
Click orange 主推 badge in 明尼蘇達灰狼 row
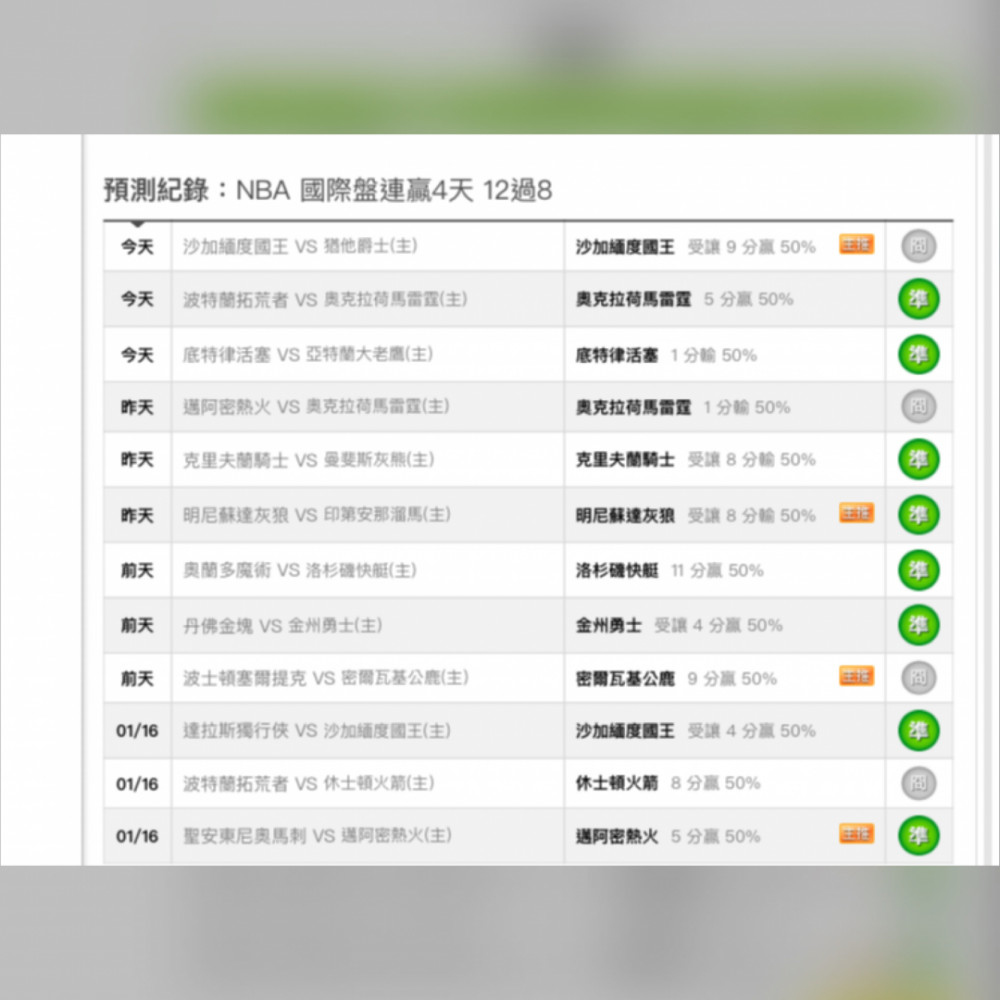pos(857,513)
